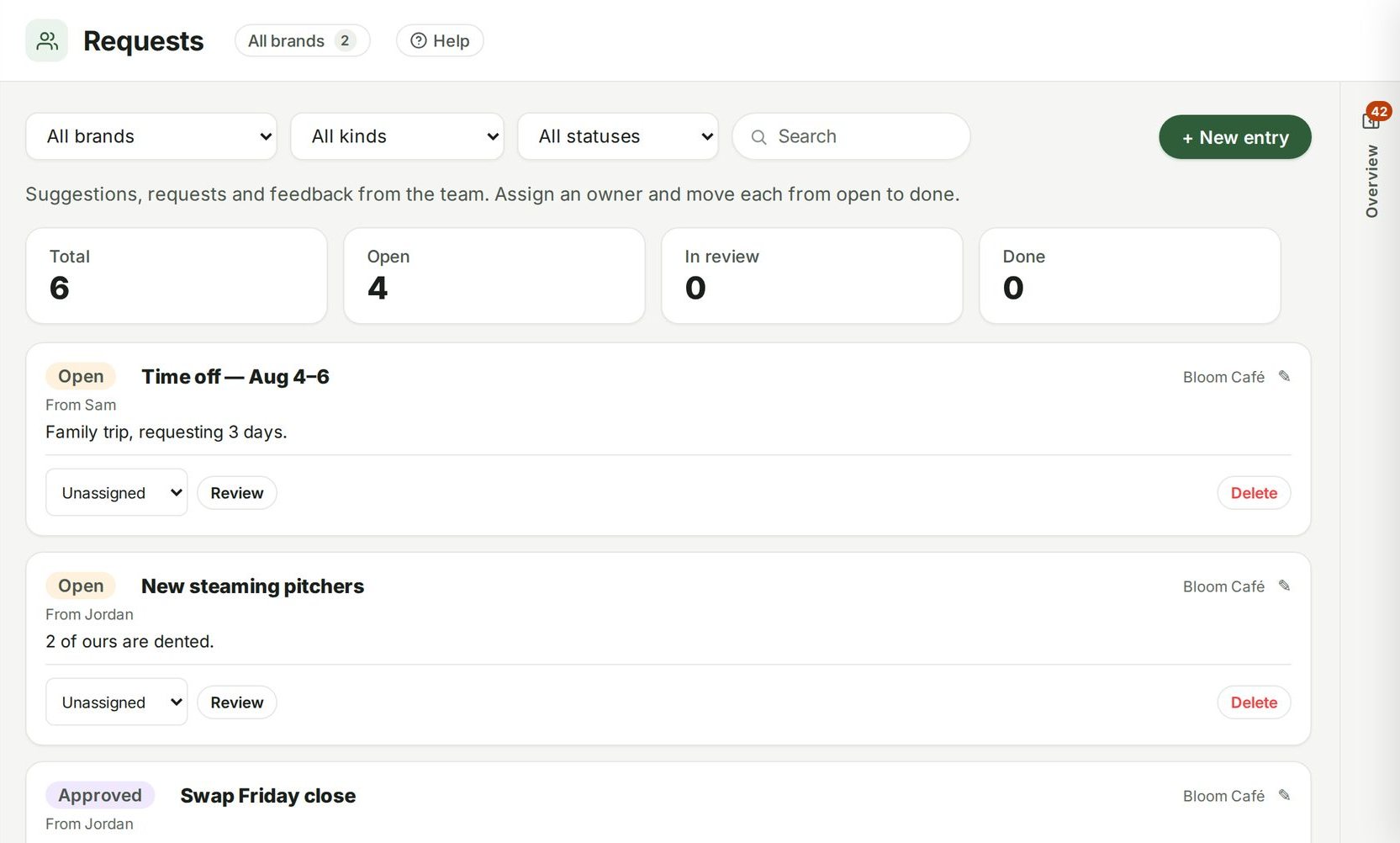This screenshot has height=843, width=1400.
Task: Edit New steaming pitchers via pencil icon
Action: (1284, 586)
